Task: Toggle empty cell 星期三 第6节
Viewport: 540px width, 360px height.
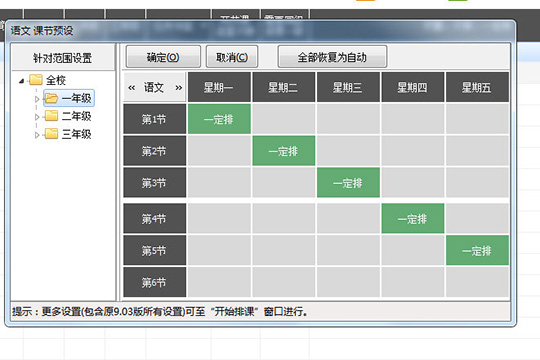Action: pyautogui.click(x=348, y=282)
